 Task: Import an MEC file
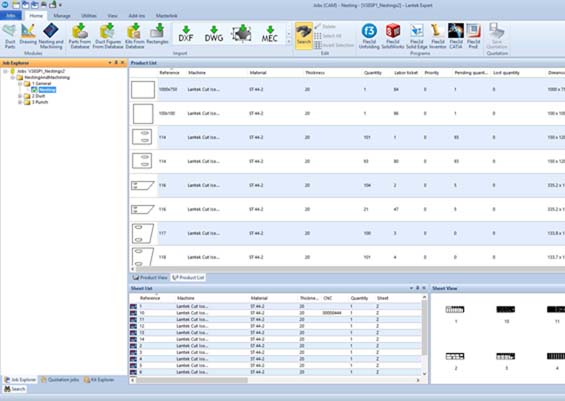click(x=270, y=34)
